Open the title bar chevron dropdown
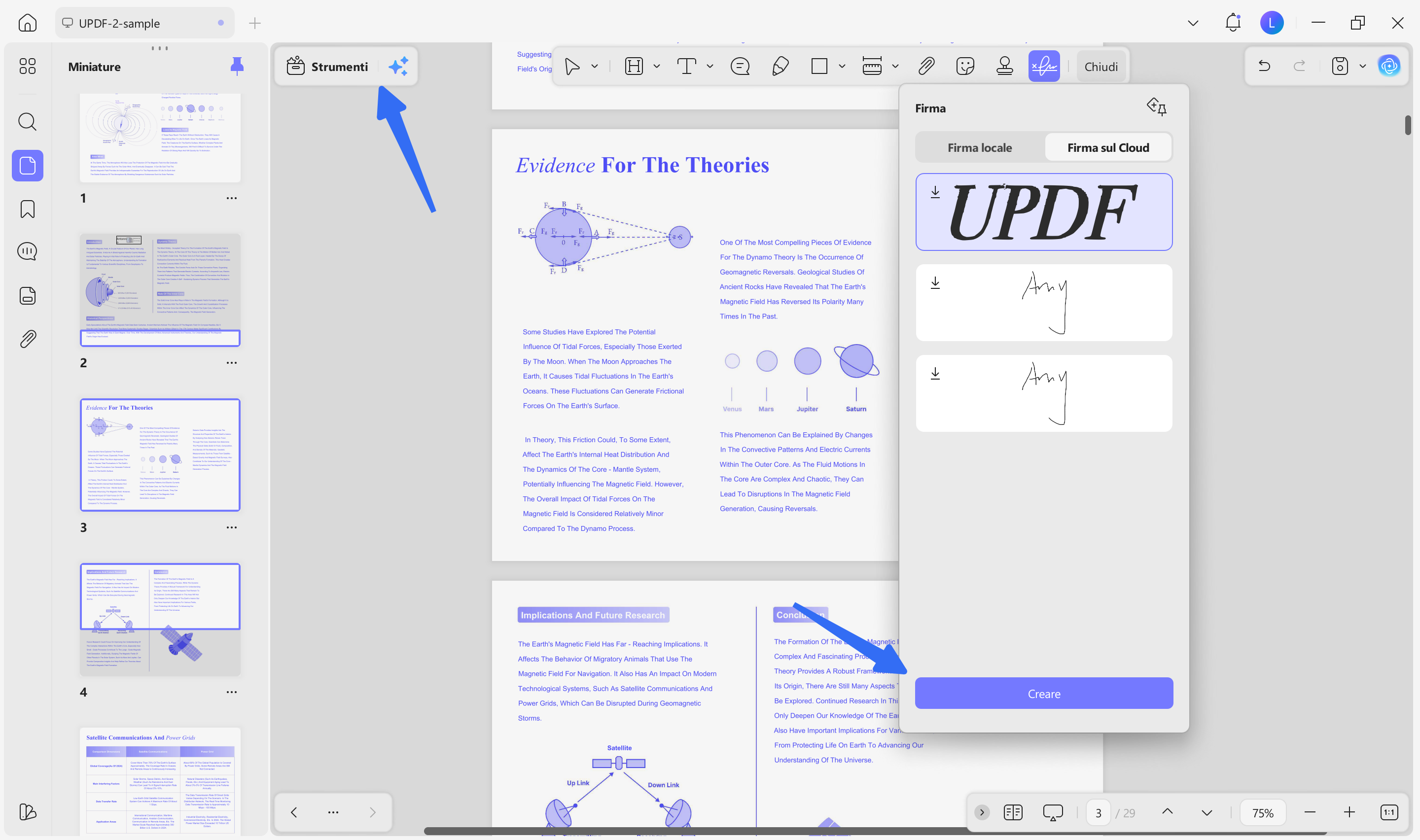The image size is (1420, 840). 1193,23
